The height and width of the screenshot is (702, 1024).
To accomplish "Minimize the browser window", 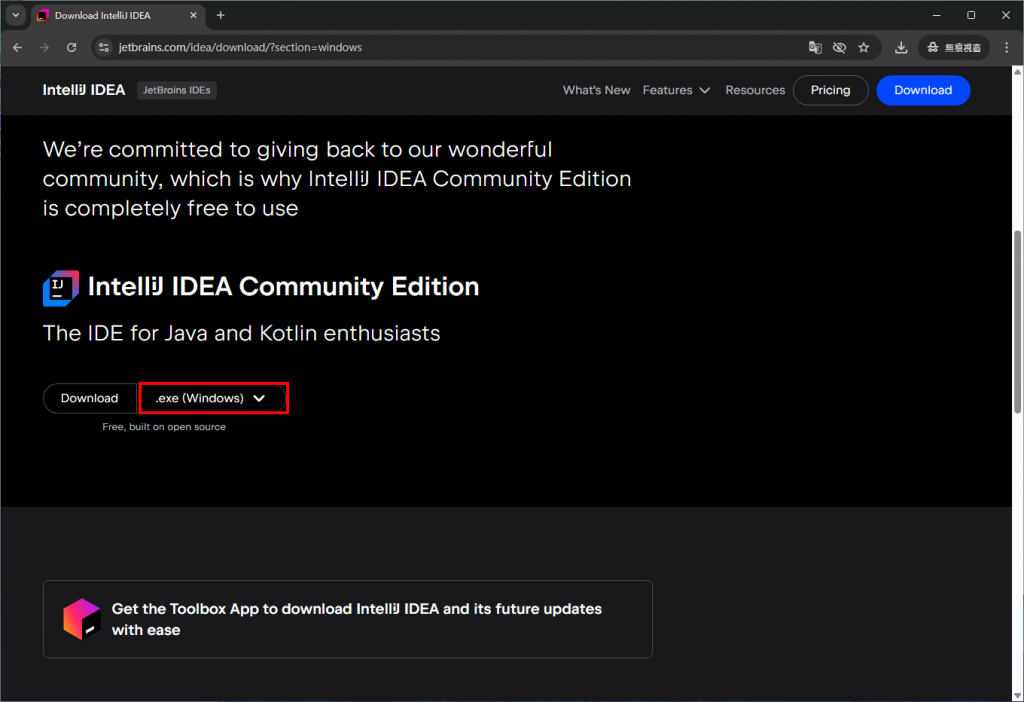I will coord(936,15).
